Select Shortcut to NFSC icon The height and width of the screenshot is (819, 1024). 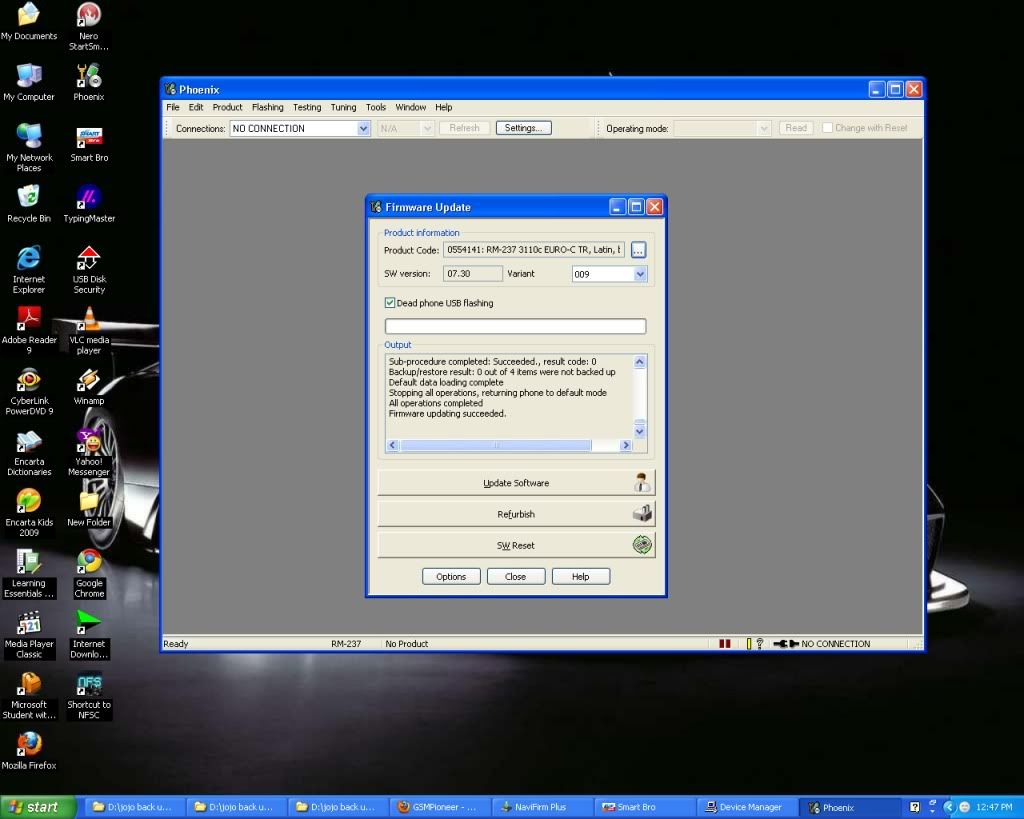(x=89, y=694)
